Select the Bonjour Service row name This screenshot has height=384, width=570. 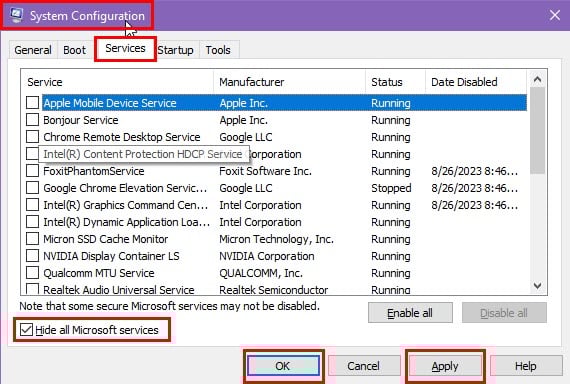pyautogui.click(x=81, y=120)
